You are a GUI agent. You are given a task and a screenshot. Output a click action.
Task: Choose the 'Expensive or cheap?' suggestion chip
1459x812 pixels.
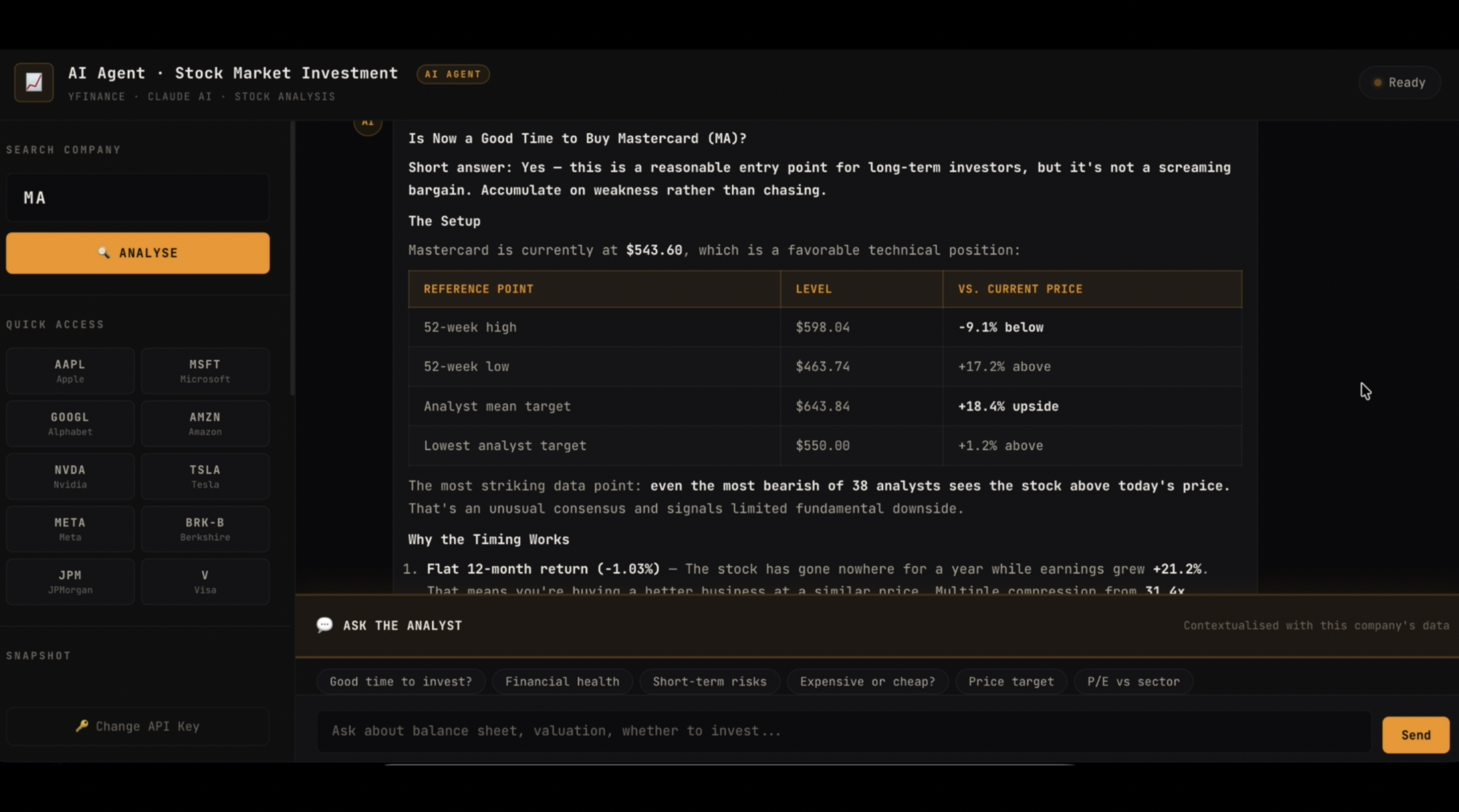click(867, 682)
